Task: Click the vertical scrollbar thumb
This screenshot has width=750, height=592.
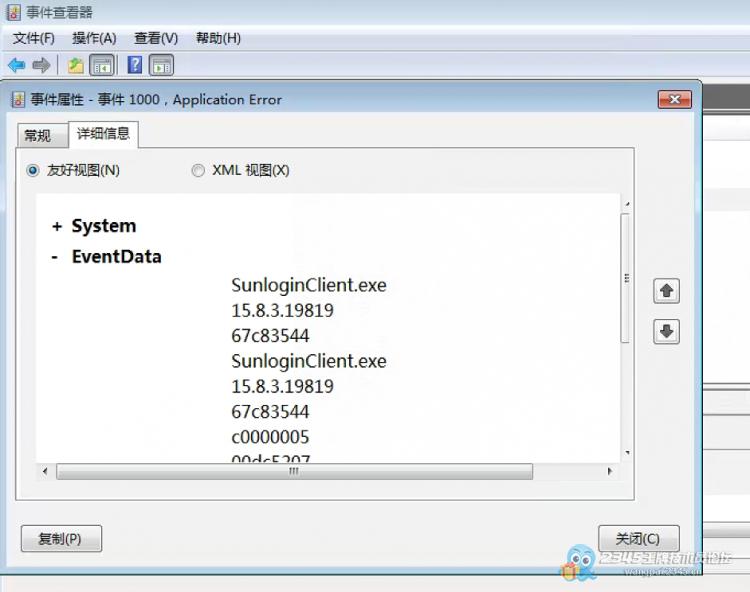Action: pyautogui.click(x=625, y=278)
